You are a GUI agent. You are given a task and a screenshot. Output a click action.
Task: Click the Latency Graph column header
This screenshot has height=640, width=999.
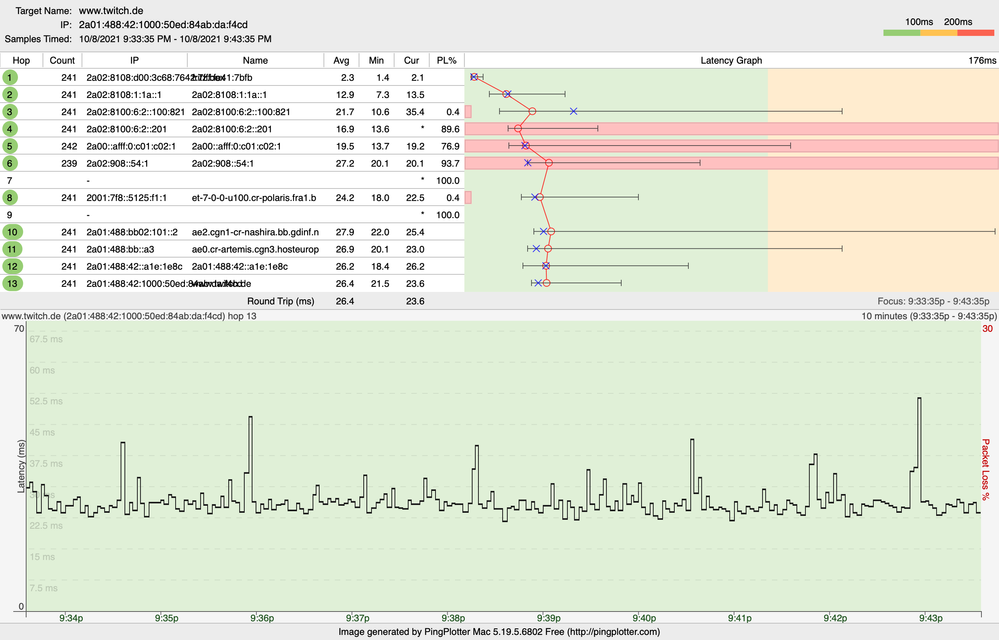[x=731, y=60]
